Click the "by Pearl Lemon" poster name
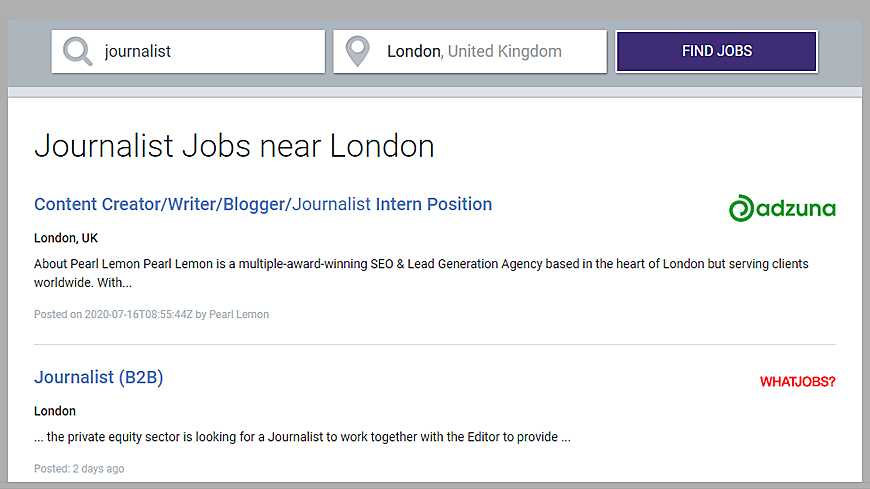The width and height of the screenshot is (870, 489). (233, 314)
